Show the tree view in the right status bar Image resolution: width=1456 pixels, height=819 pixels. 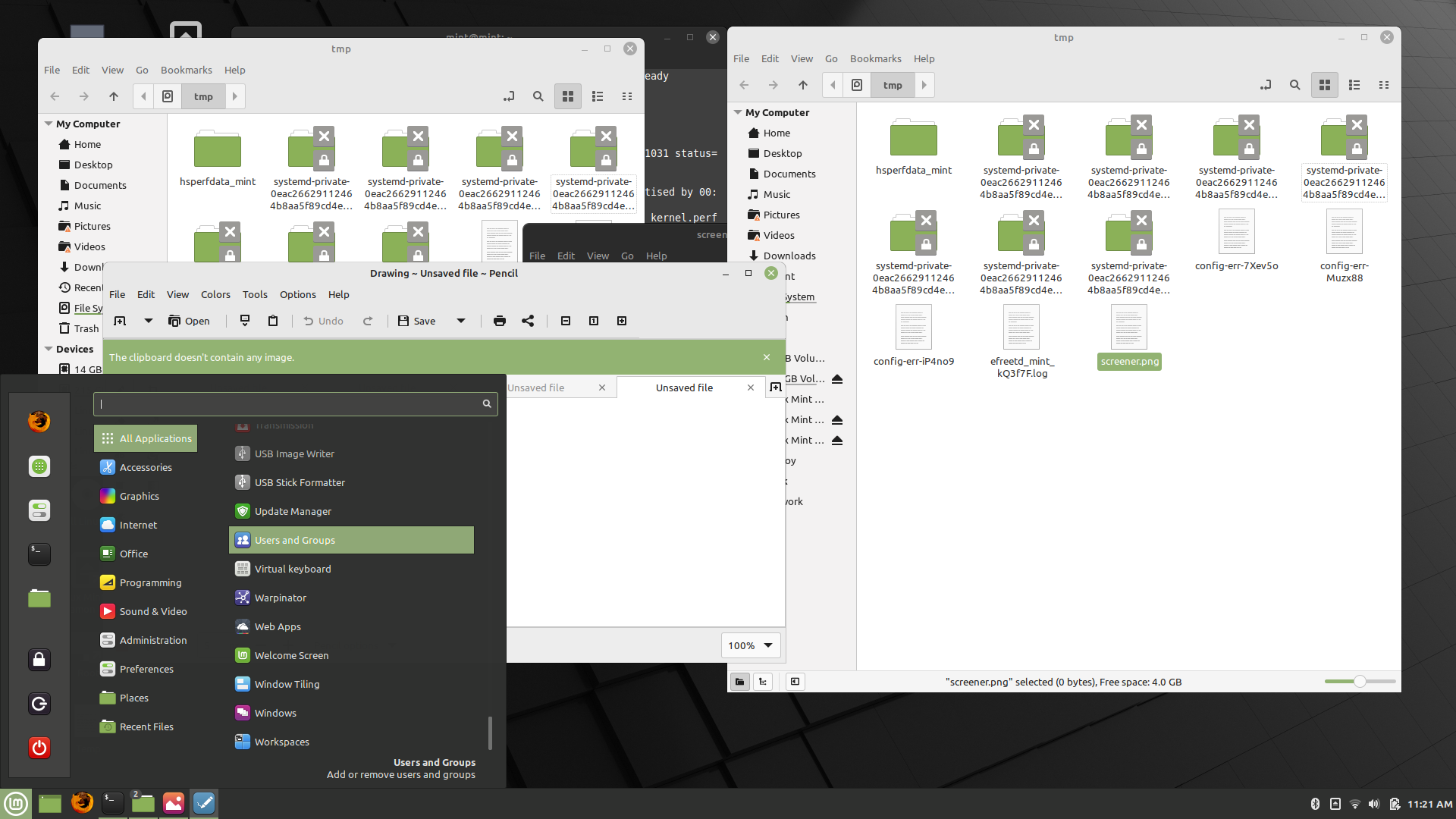[x=763, y=682]
